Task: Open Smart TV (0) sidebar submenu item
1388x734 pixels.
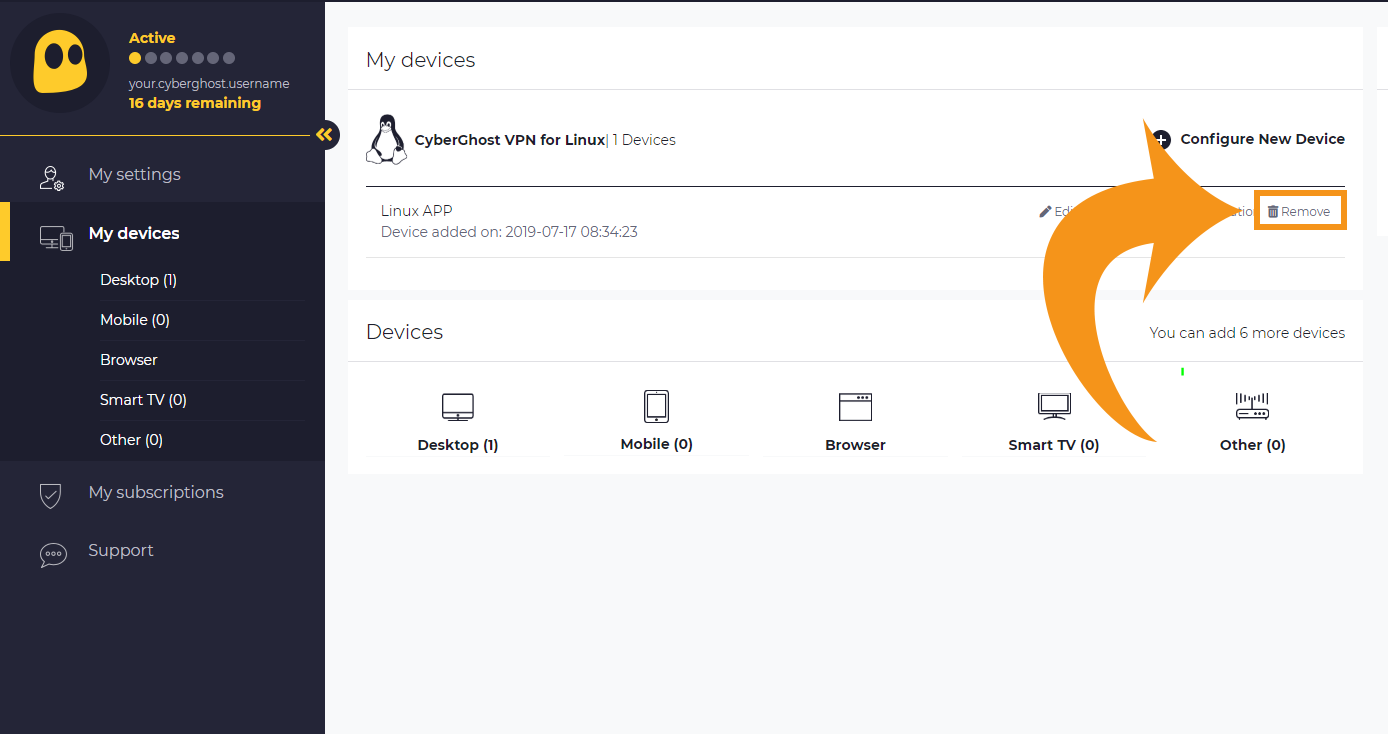Action: [x=143, y=400]
